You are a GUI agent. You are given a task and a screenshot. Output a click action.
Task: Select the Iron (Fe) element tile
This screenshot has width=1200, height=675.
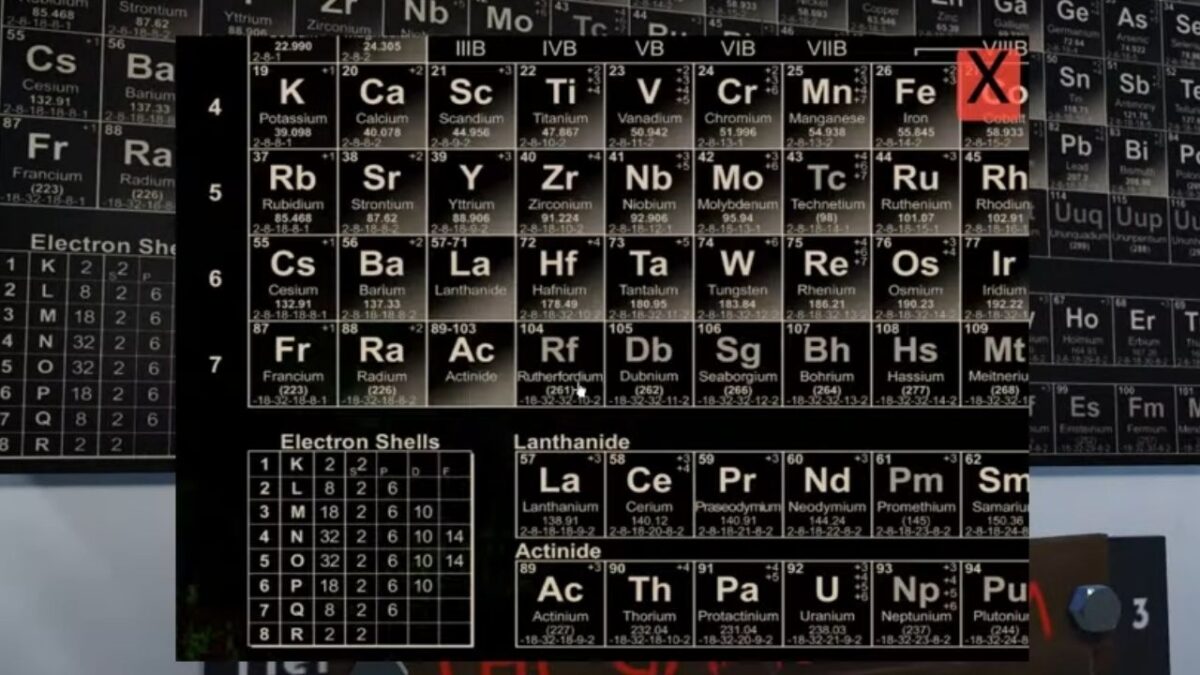pos(914,106)
